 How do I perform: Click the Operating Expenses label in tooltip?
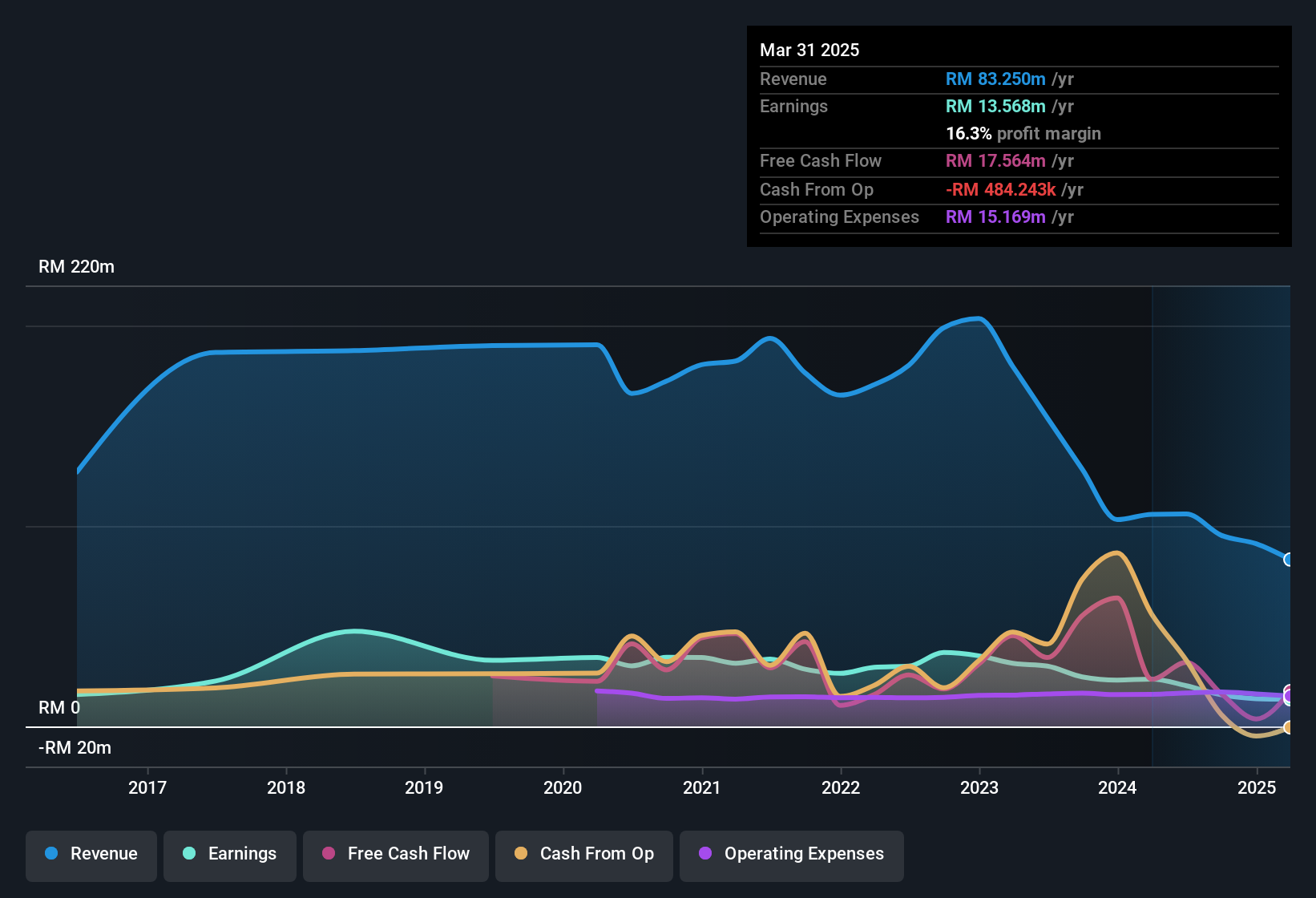tap(839, 216)
